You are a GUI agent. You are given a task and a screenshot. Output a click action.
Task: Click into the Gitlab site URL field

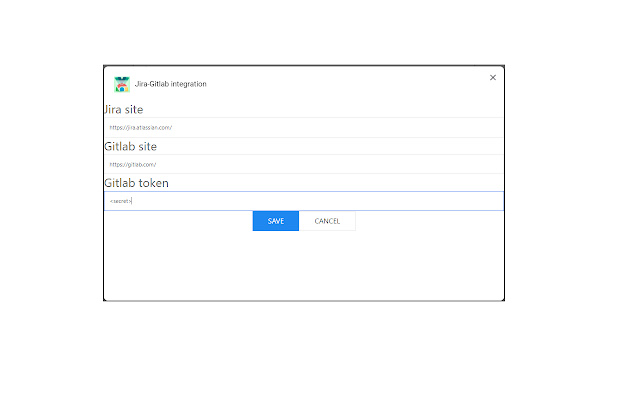pos(300,164)
